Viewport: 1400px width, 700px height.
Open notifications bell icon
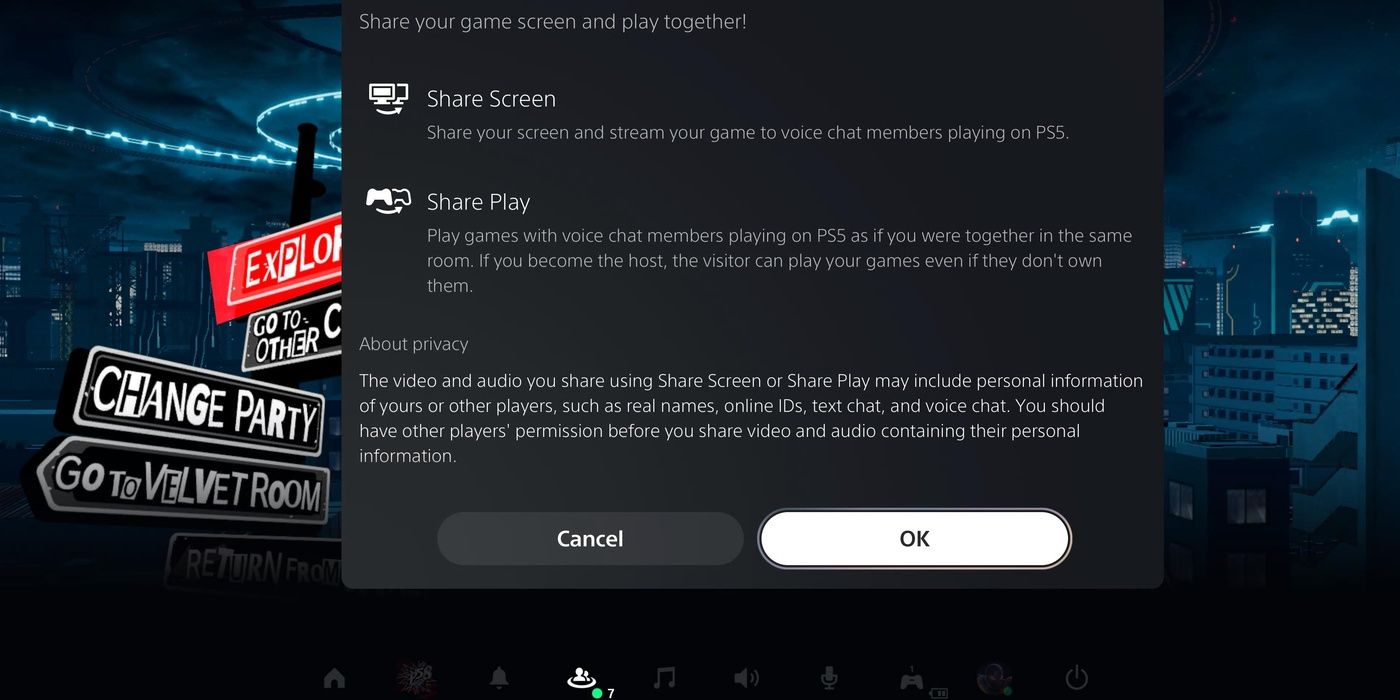[x=499, y=678]
